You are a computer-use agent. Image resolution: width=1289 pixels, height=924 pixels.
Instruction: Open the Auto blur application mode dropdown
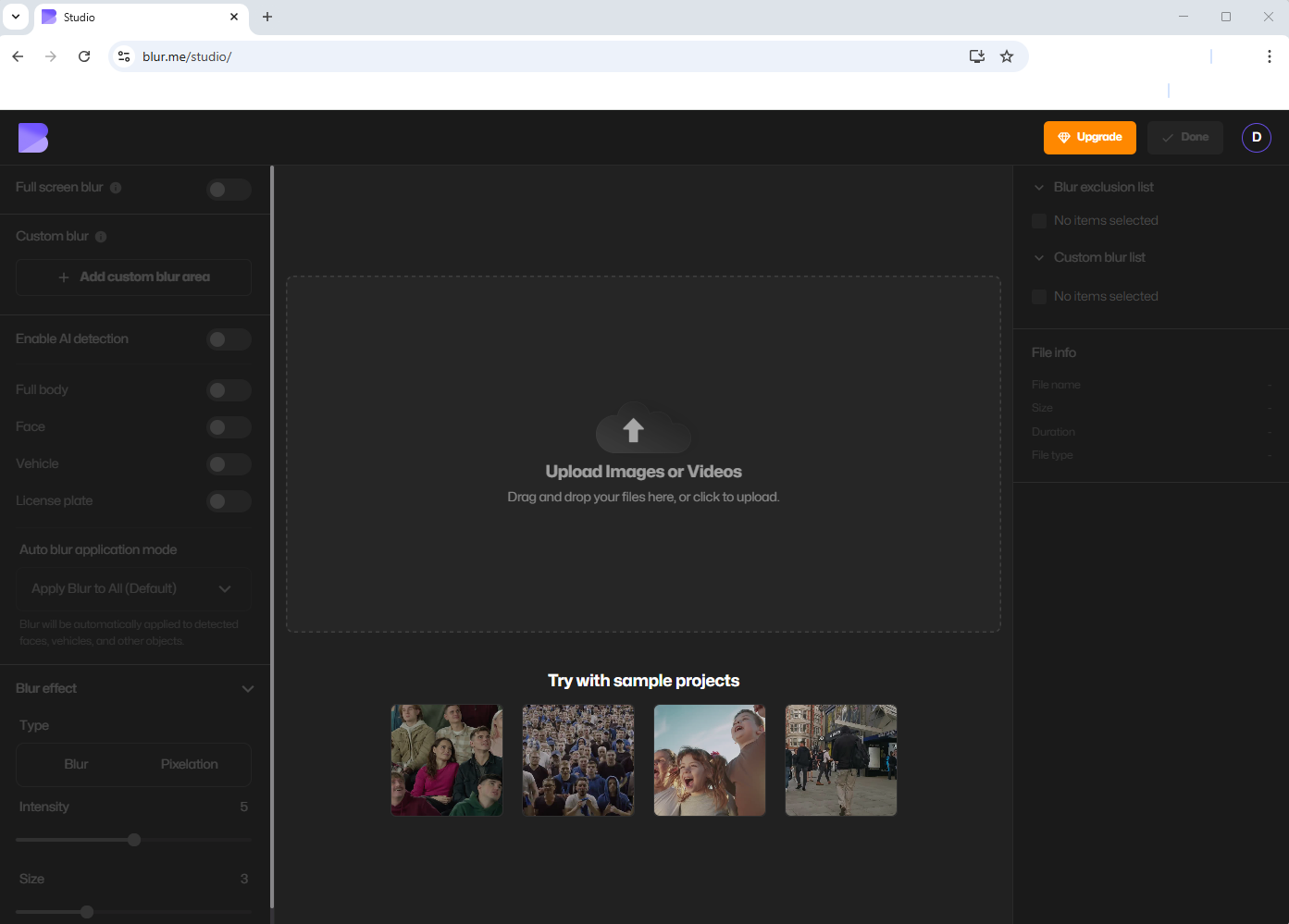133,588
